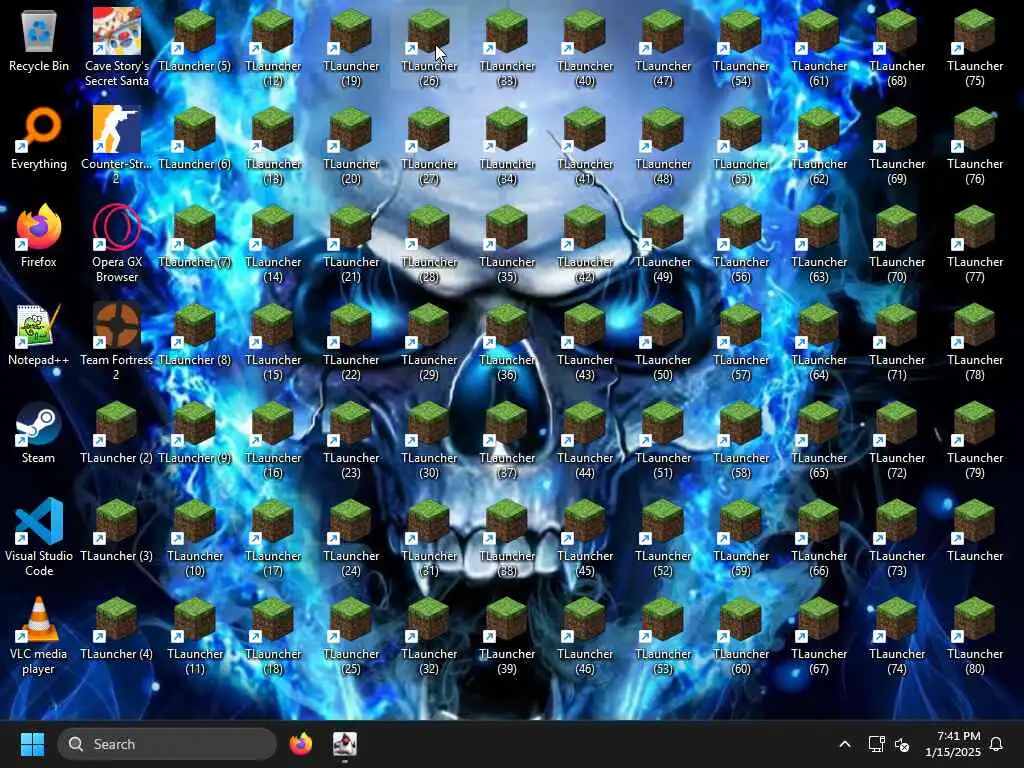Select the TLauncher (78) shortcut
This screenshot has height=768, width=1024.
click(x=975, y=341)
